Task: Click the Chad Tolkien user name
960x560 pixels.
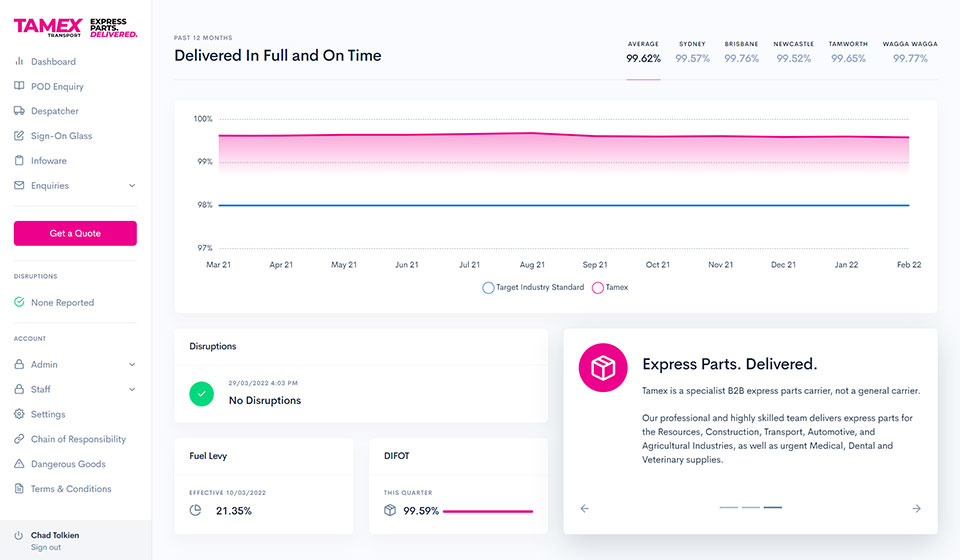Action: pos(55,535)
